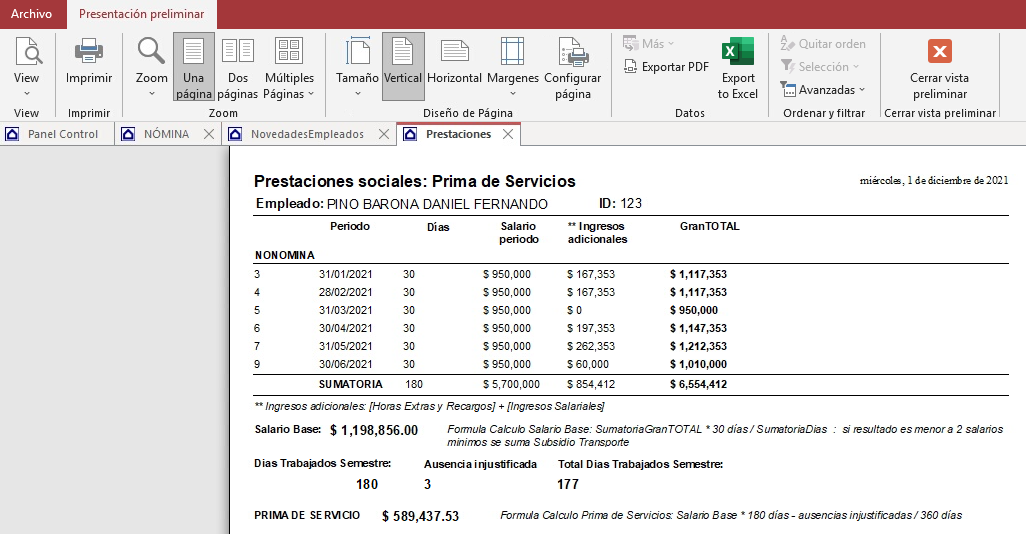Open the Archivo menu tab
The height and width of the screenshot is (534, 1026).
(32, 14)
